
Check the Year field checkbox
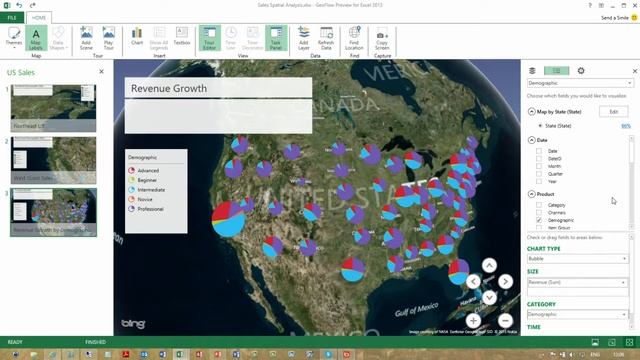539,181
